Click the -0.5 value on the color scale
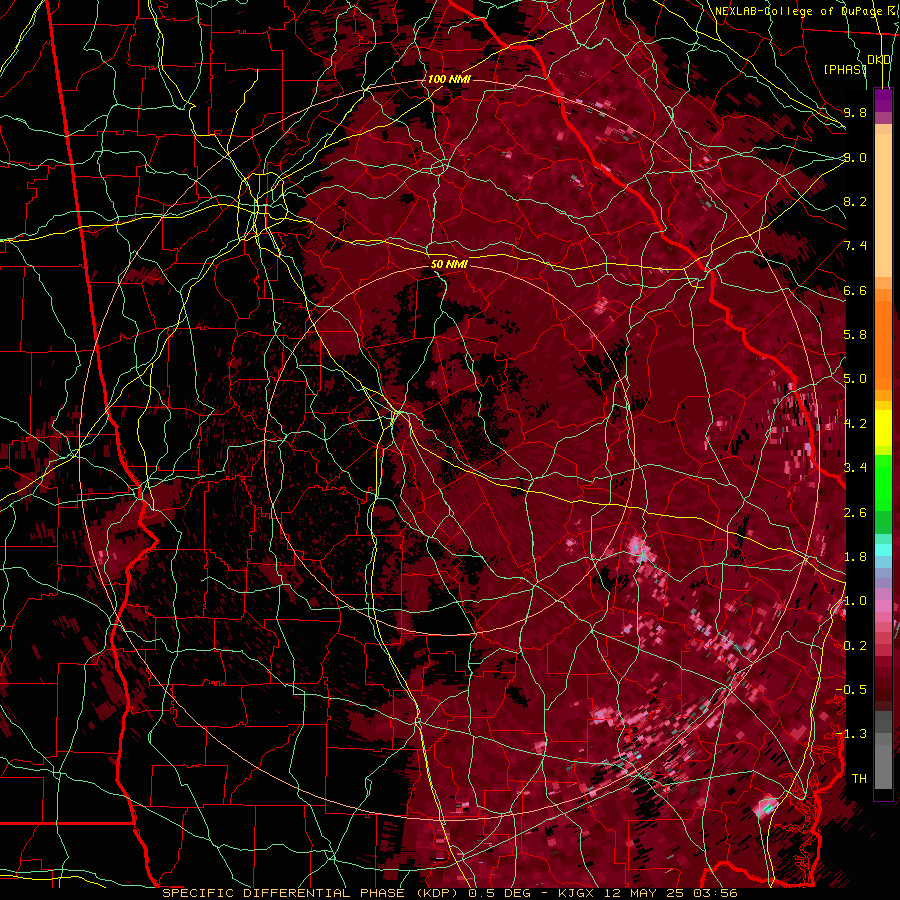 pyautogui.click(x=851, y=690)
